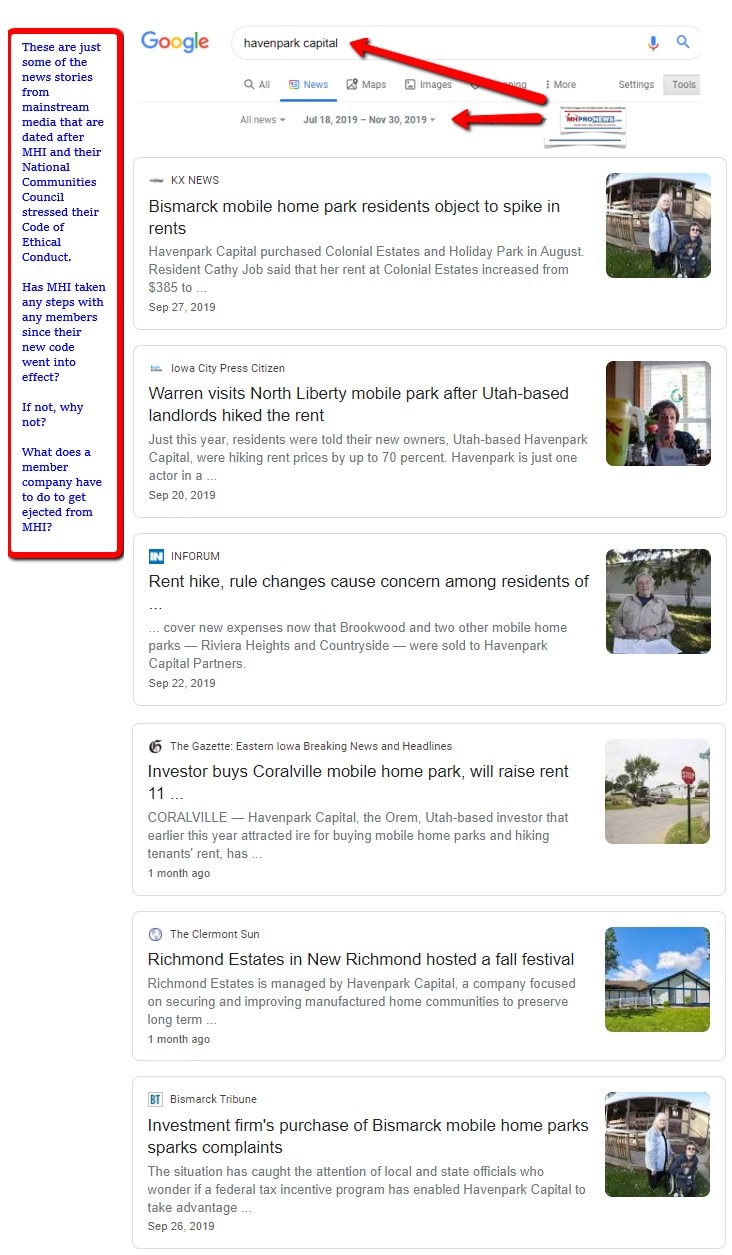This screenshot has height=1255, width=732.
Task: Open the Images tab
Action: [428, 85]
